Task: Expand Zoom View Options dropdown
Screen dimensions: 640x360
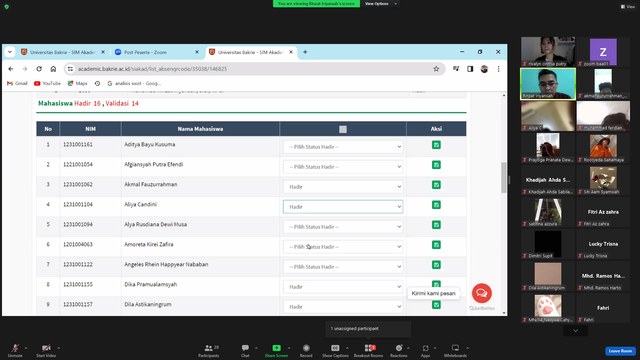Action: click(x=380, y=4)
